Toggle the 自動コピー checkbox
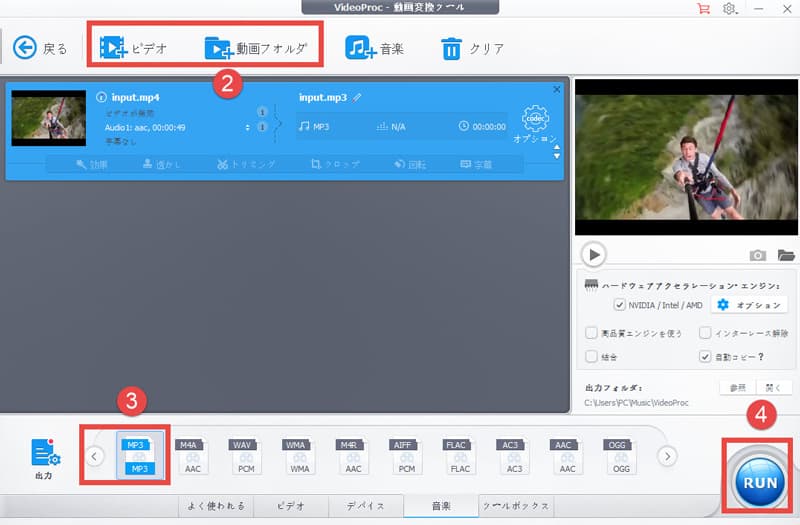 (x=706, y=355)
